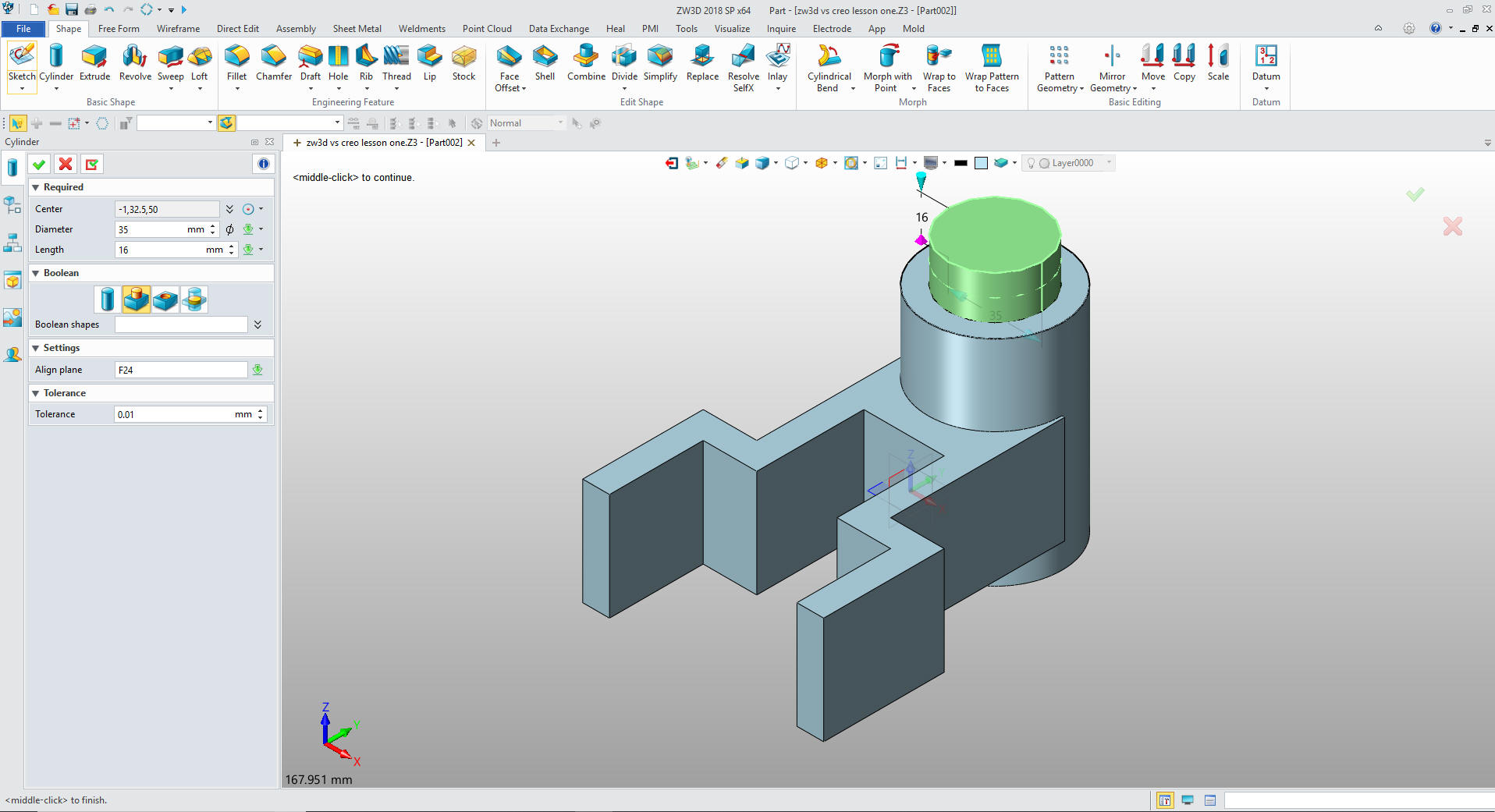Image resolution: width=1495 pixels, height=812 pixels.
Task: Cancel the Cylinder command with red X
Action: point(66,165)
